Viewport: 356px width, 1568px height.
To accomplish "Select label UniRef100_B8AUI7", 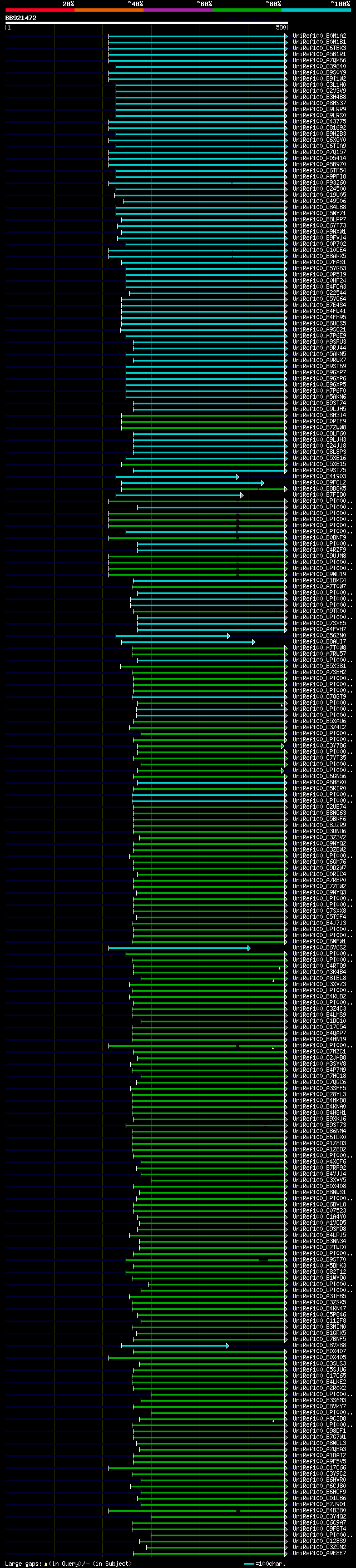I will [x=319, y=641].
